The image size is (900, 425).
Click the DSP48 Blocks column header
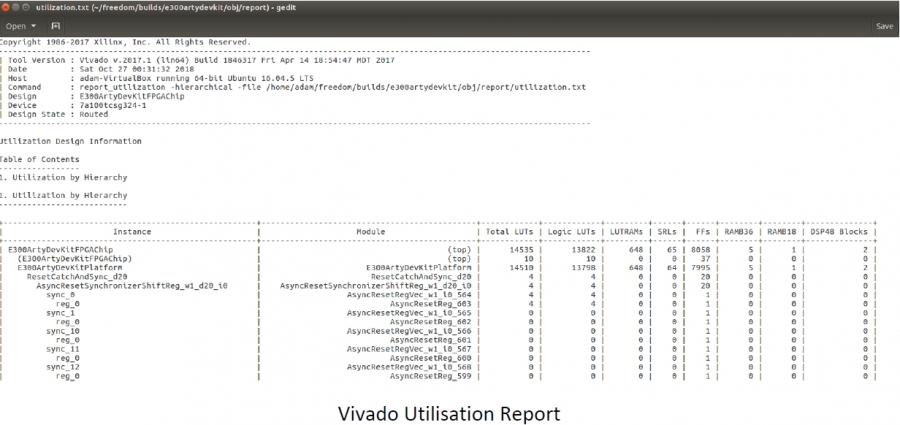point(839,231)
